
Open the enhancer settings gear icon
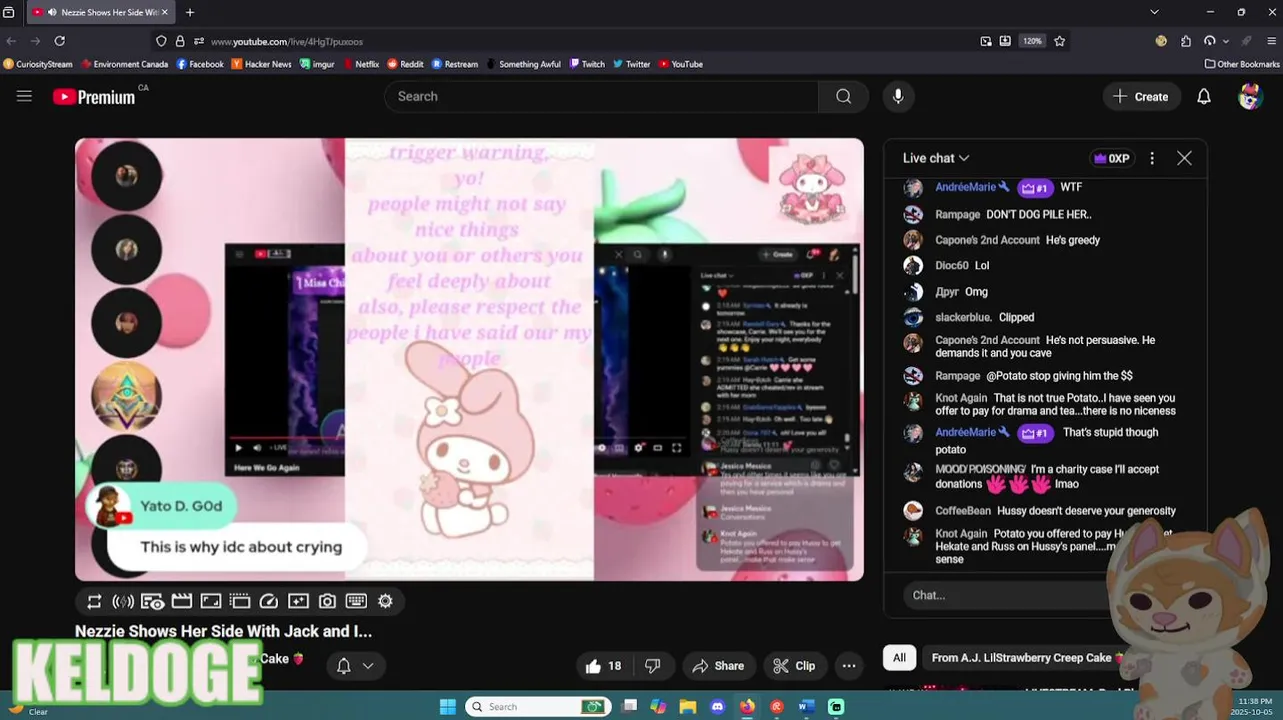[385, 601]
